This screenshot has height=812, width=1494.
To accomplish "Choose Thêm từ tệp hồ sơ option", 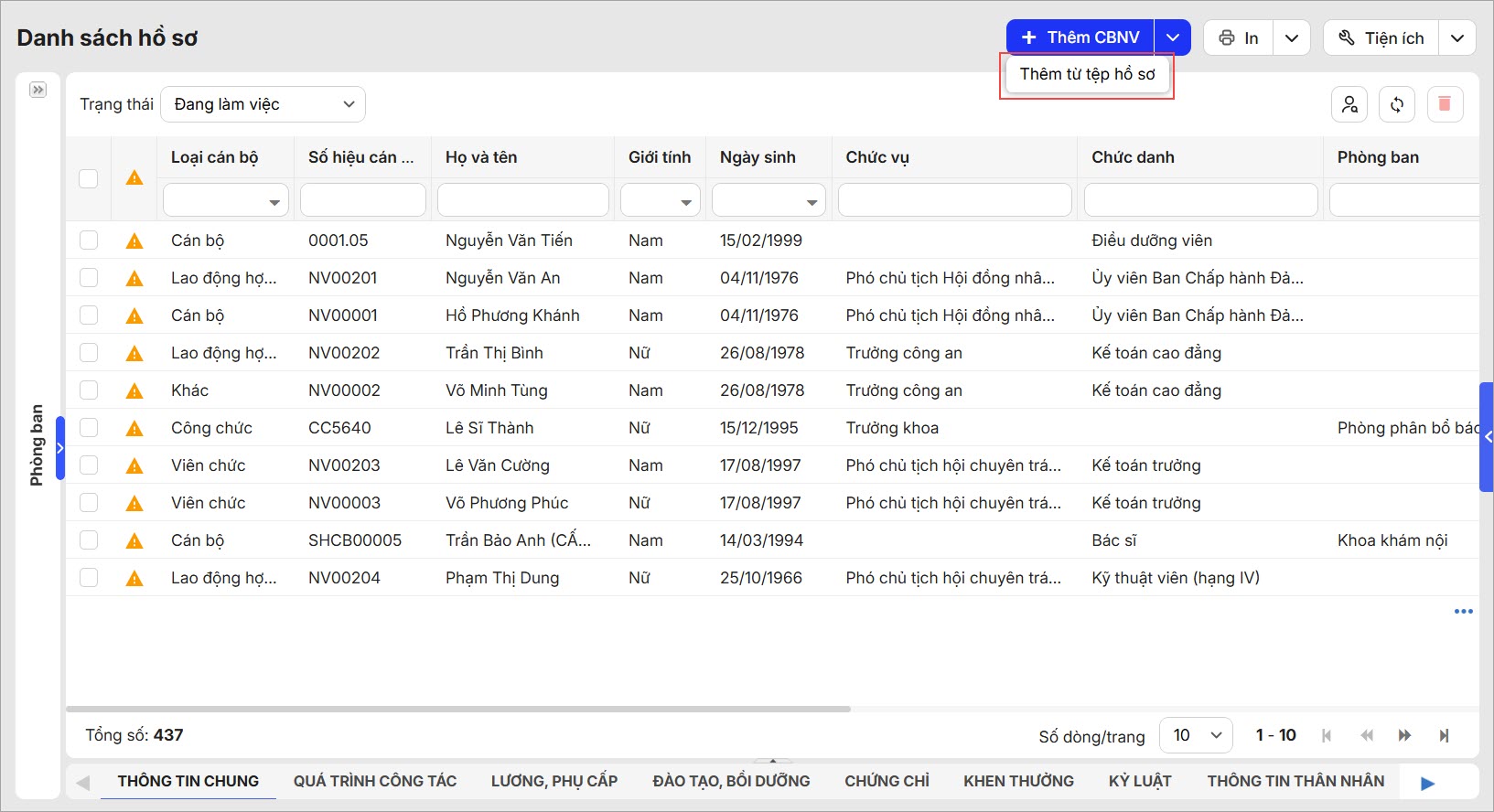I will [x=1087, y=74].
